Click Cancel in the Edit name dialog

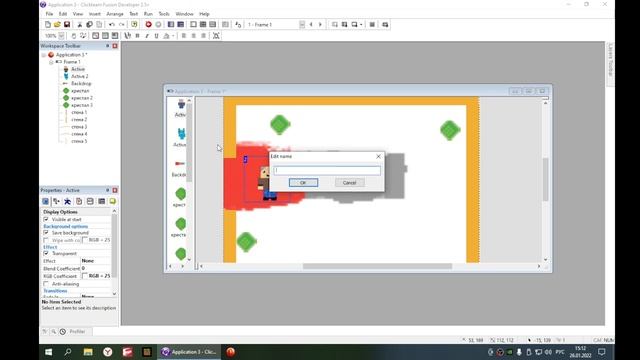tap(349, 182)
